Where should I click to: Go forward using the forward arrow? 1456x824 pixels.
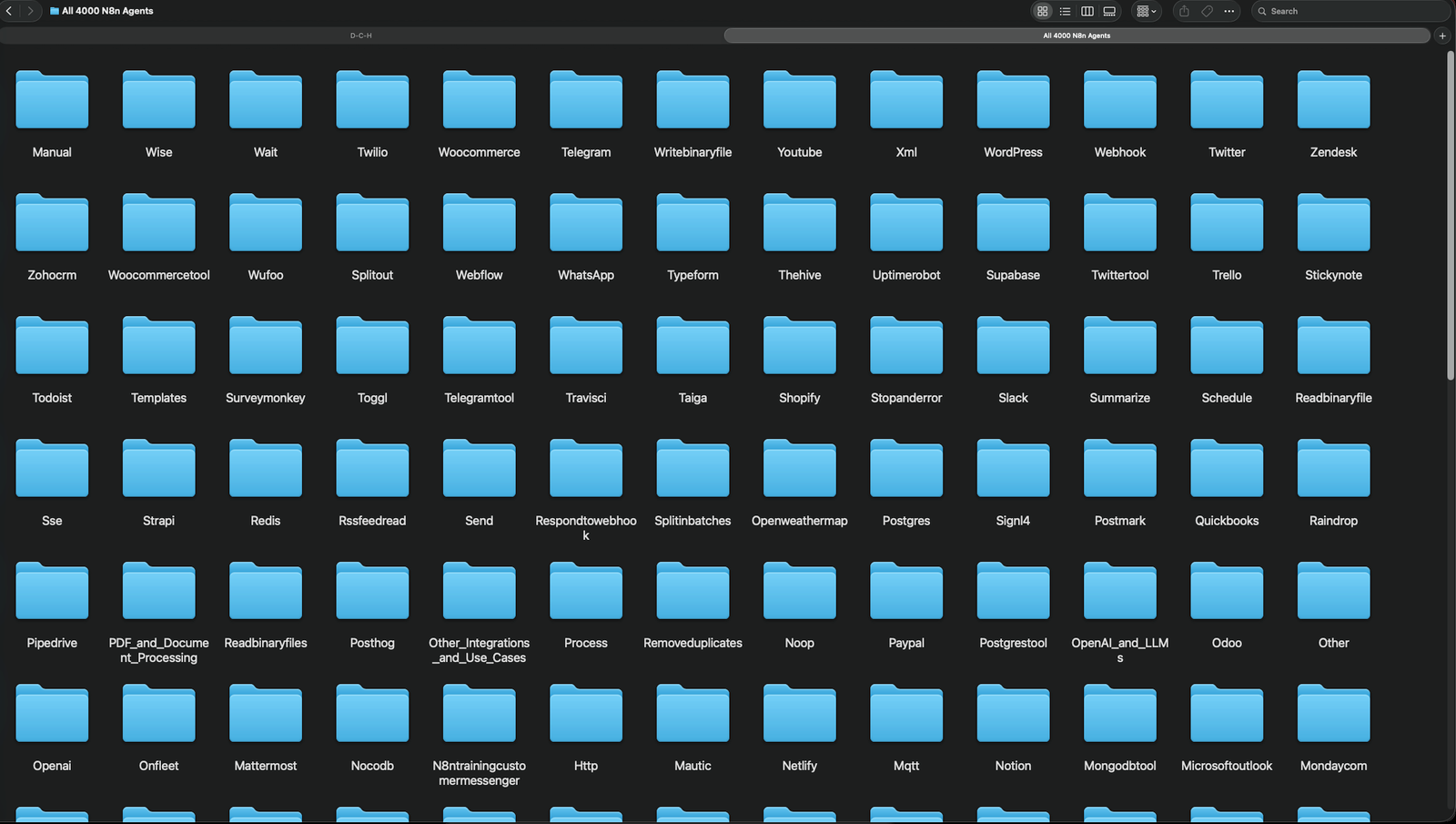click(30, 11)
